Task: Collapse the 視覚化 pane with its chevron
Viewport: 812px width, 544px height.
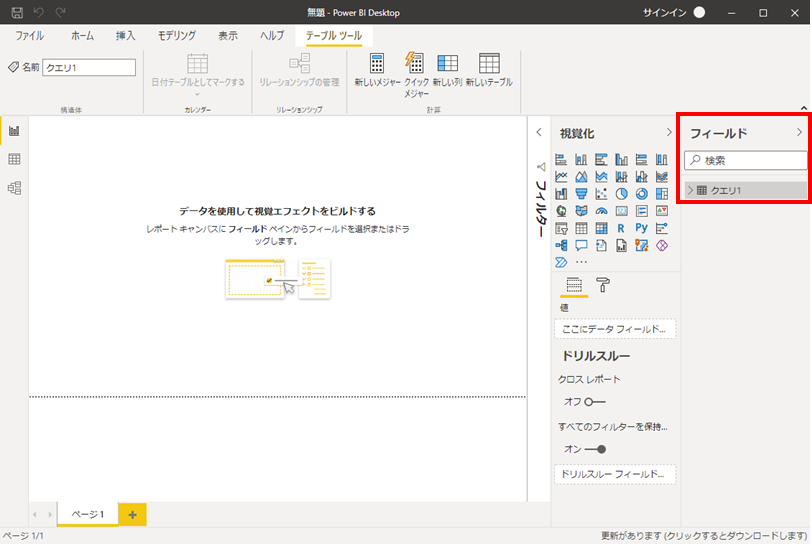Action: (x=669, y=132)
